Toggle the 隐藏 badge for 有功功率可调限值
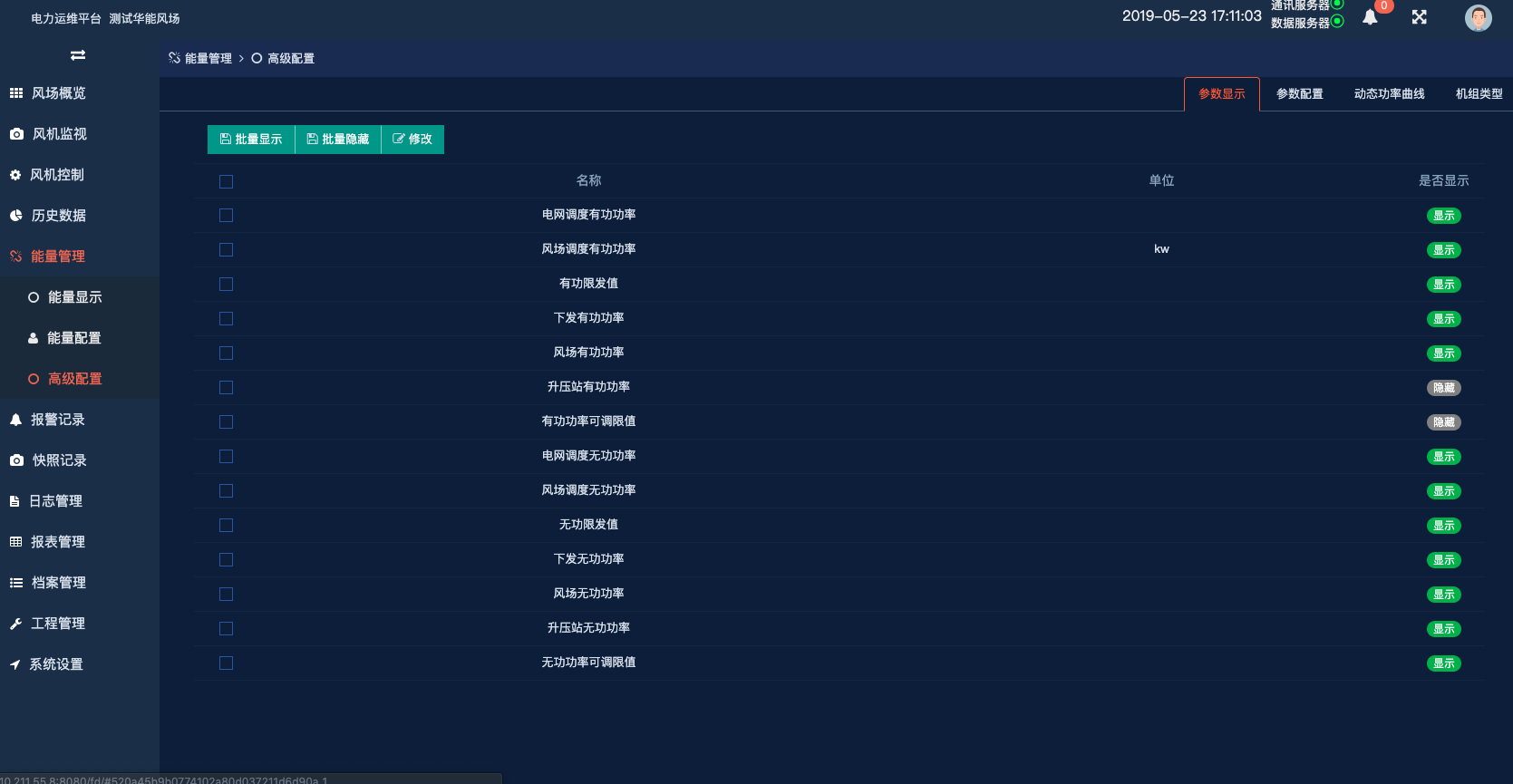This screenshot has width=1513, height=784. (x=1443, y=422)
